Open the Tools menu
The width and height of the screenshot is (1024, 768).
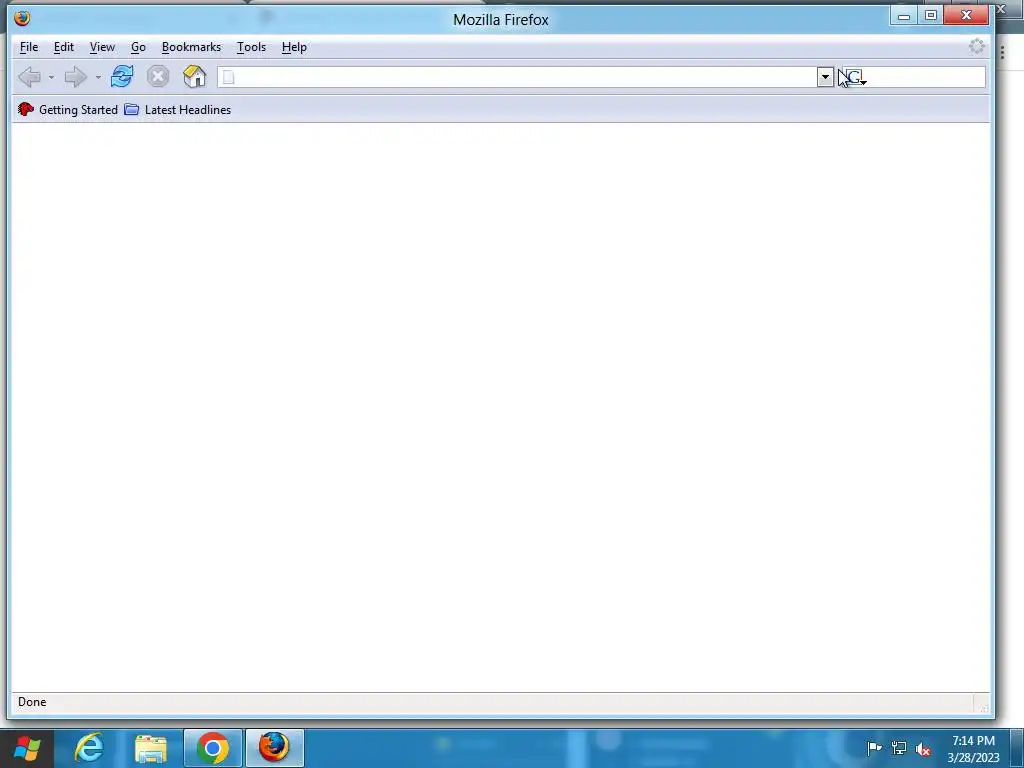(251, 47)
